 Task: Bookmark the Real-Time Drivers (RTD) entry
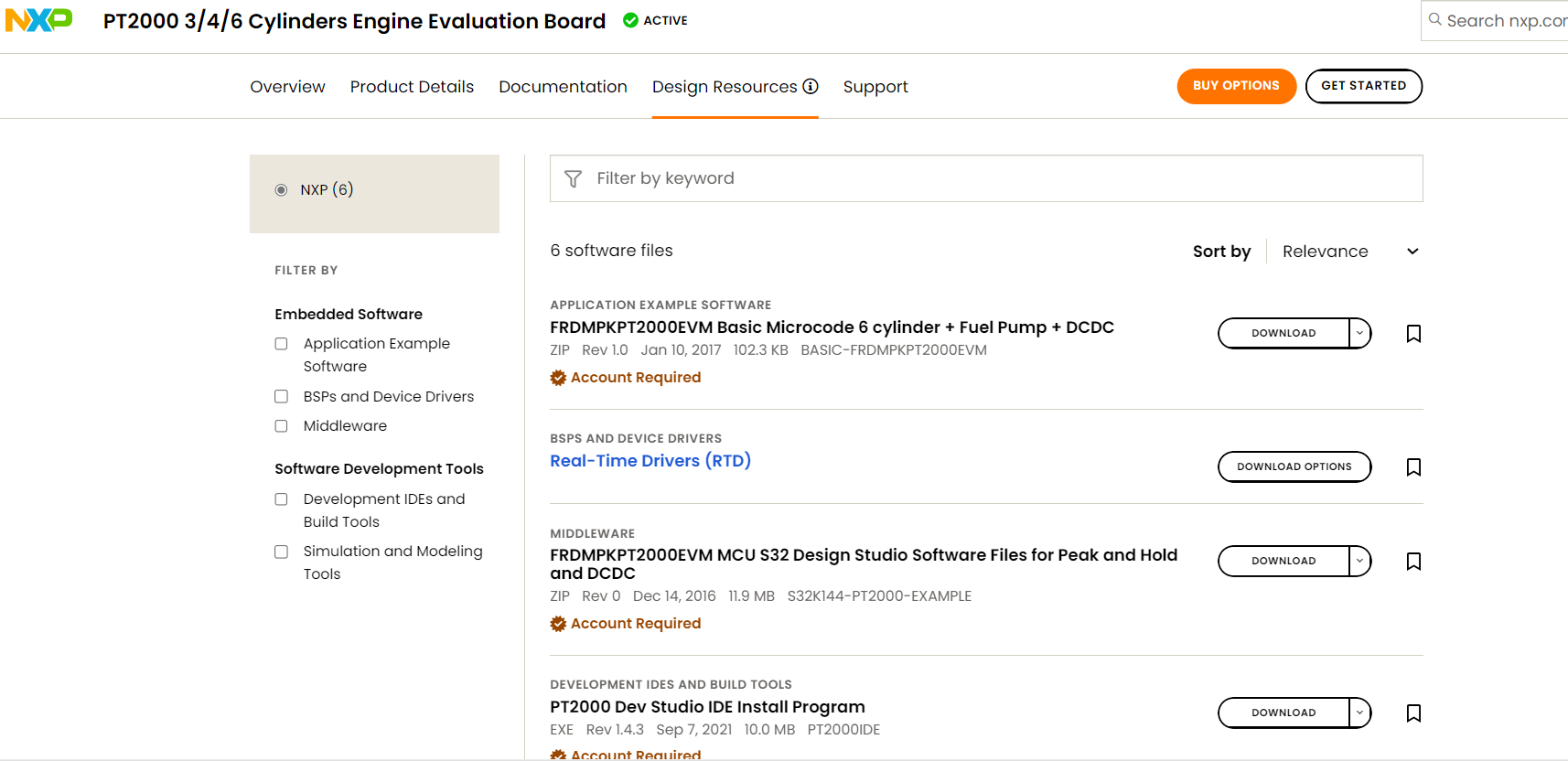(x=1413, y=467)
